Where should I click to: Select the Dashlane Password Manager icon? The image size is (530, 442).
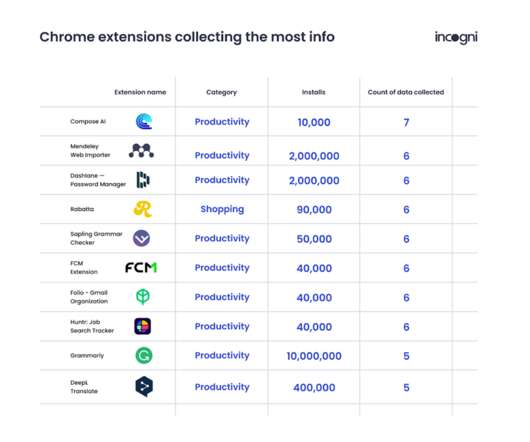[143, 179]
